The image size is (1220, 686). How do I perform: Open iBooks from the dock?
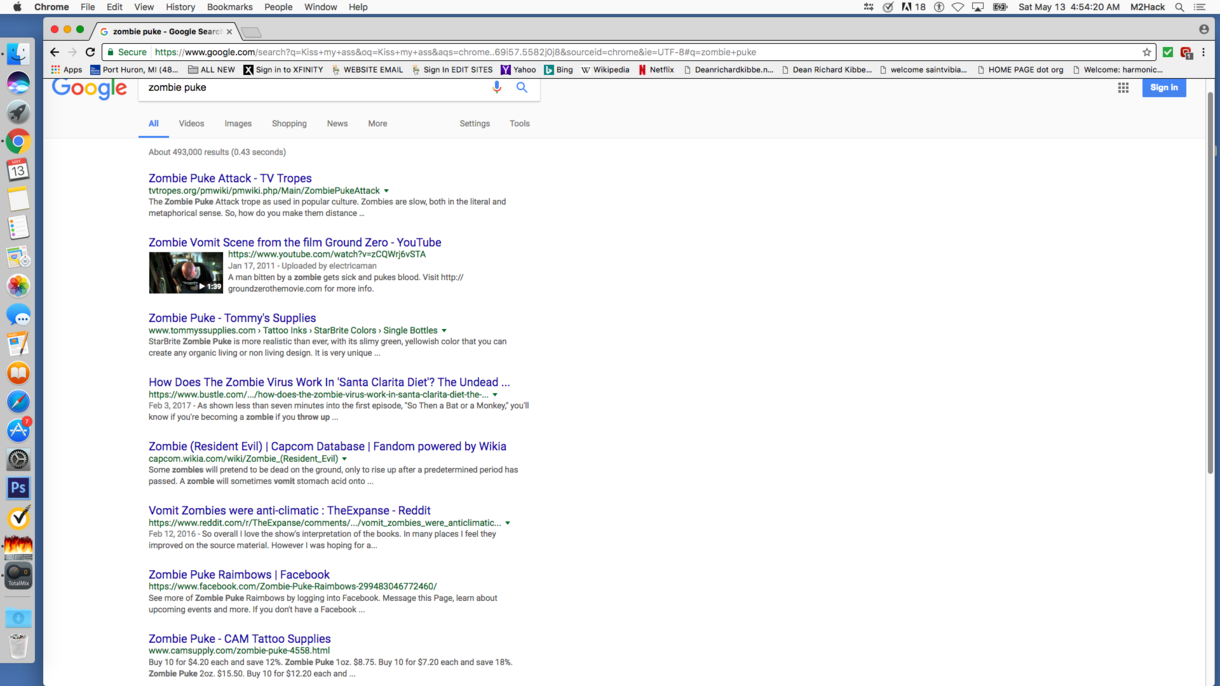click(x=18, y=373)
